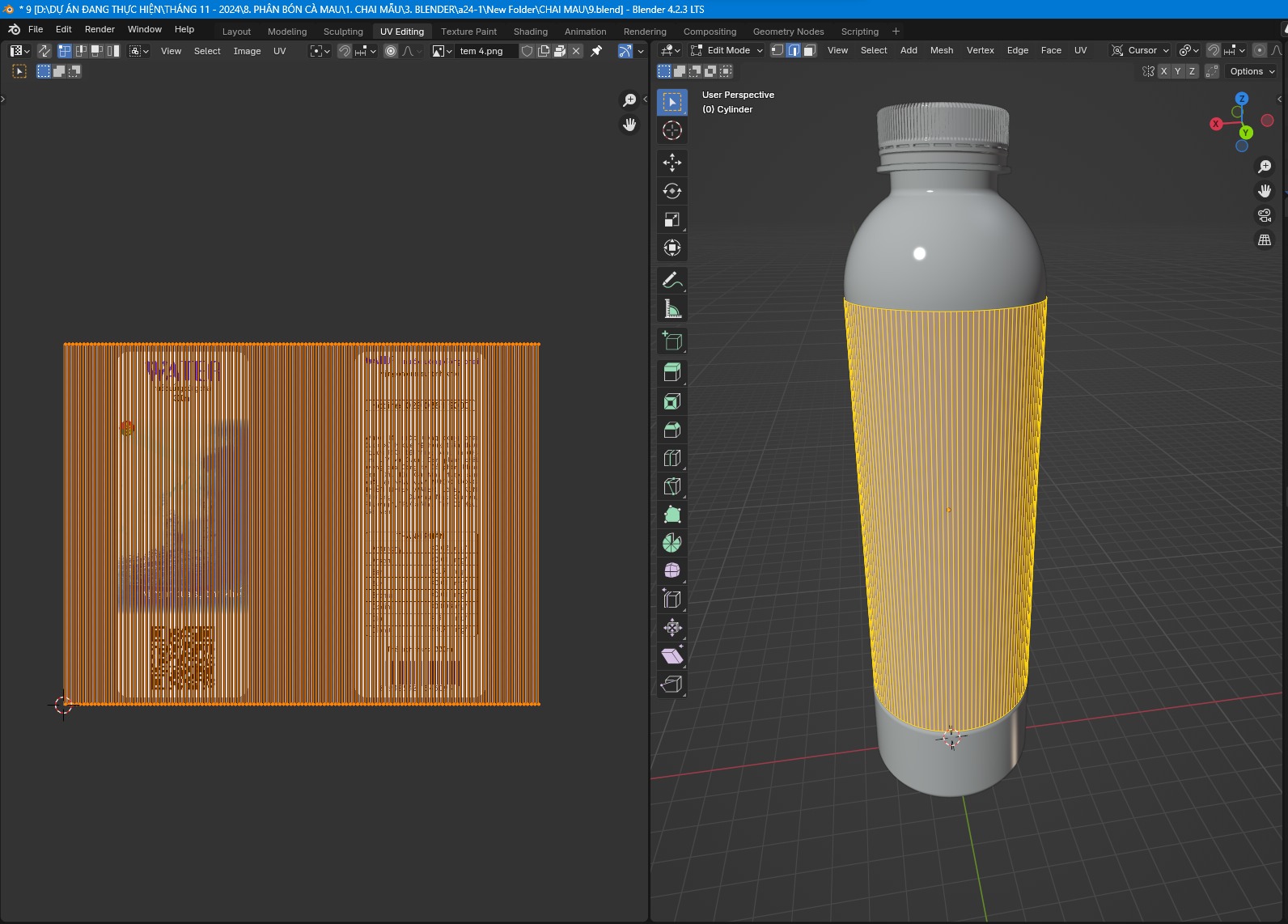Viewport: 1288px width, 924px height.
Task: Toggle Y axis mirror in 3D viewport
Action: point(1178,71)
